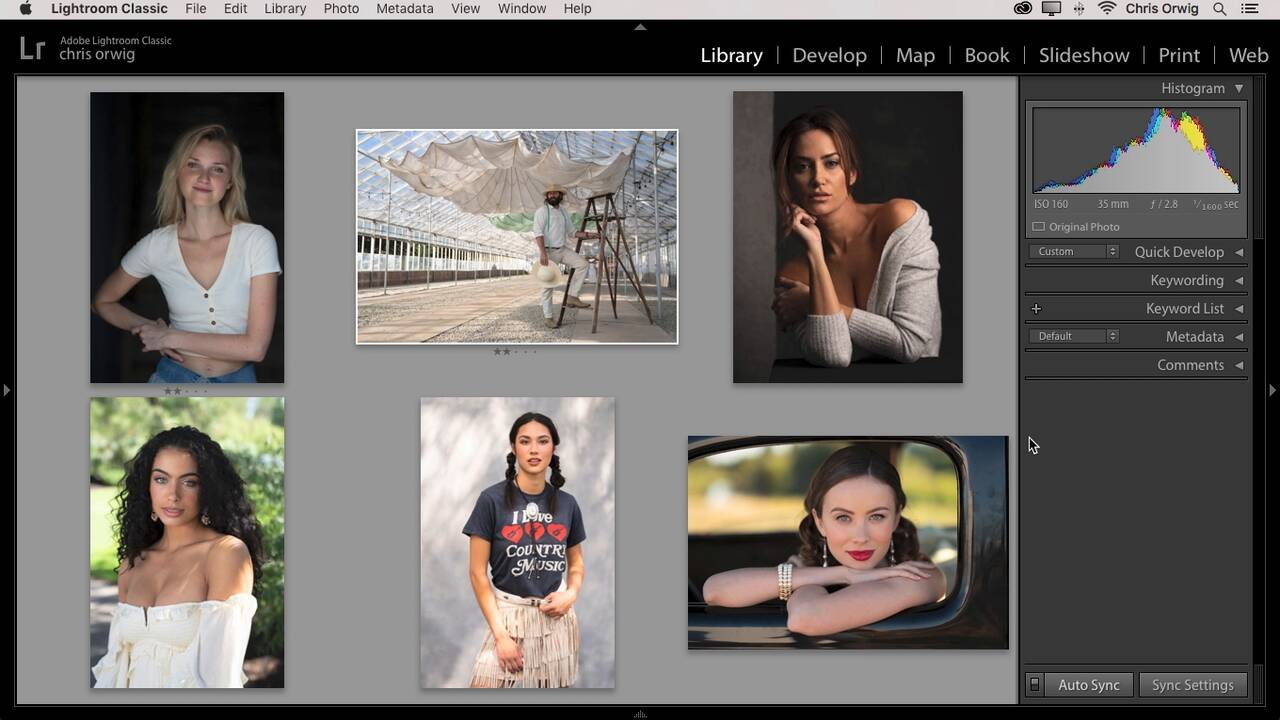Hide the right panel using the edge arrow
The image size is (1280, 720).
click(x=1273, y=390)
